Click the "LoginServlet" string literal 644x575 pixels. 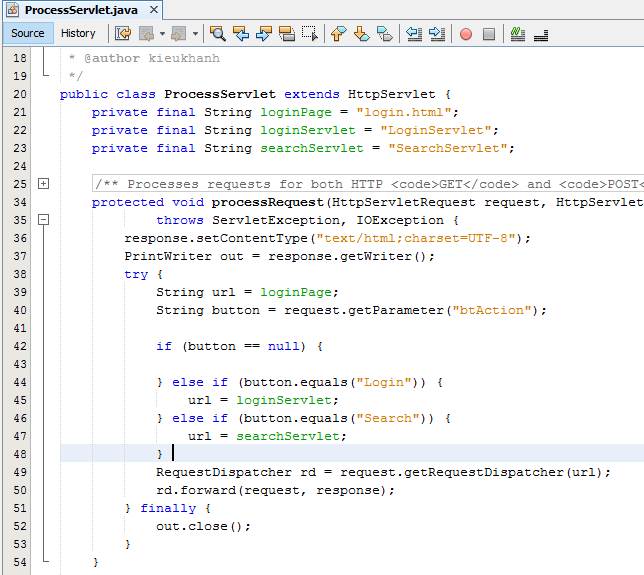coord(436,130)
